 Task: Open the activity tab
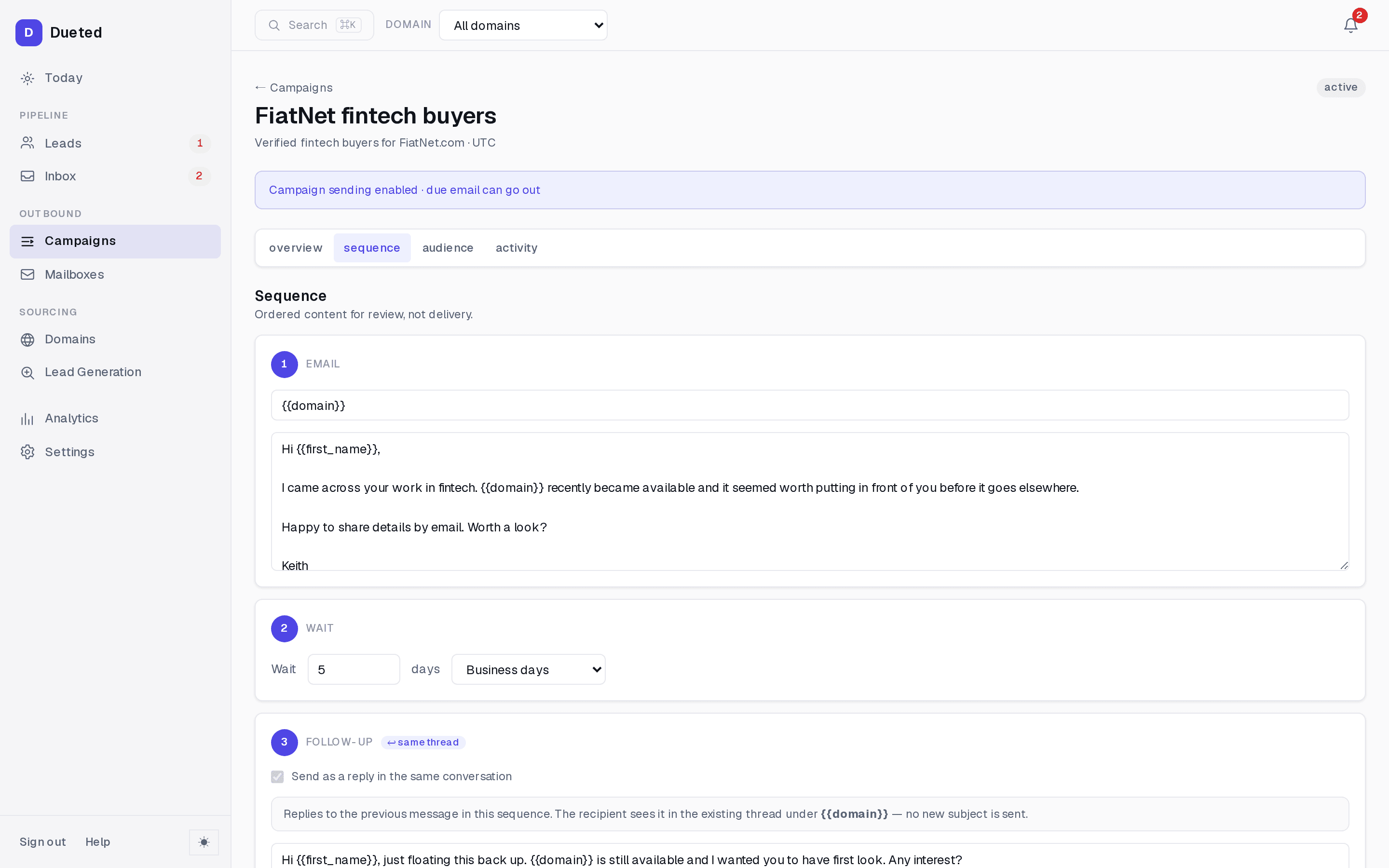tap(517, 248)
